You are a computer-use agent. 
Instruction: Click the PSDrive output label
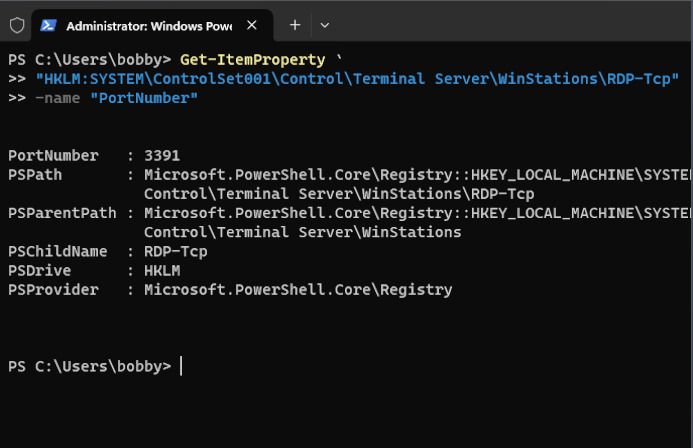pyautogui.click(x=39, y=270)
